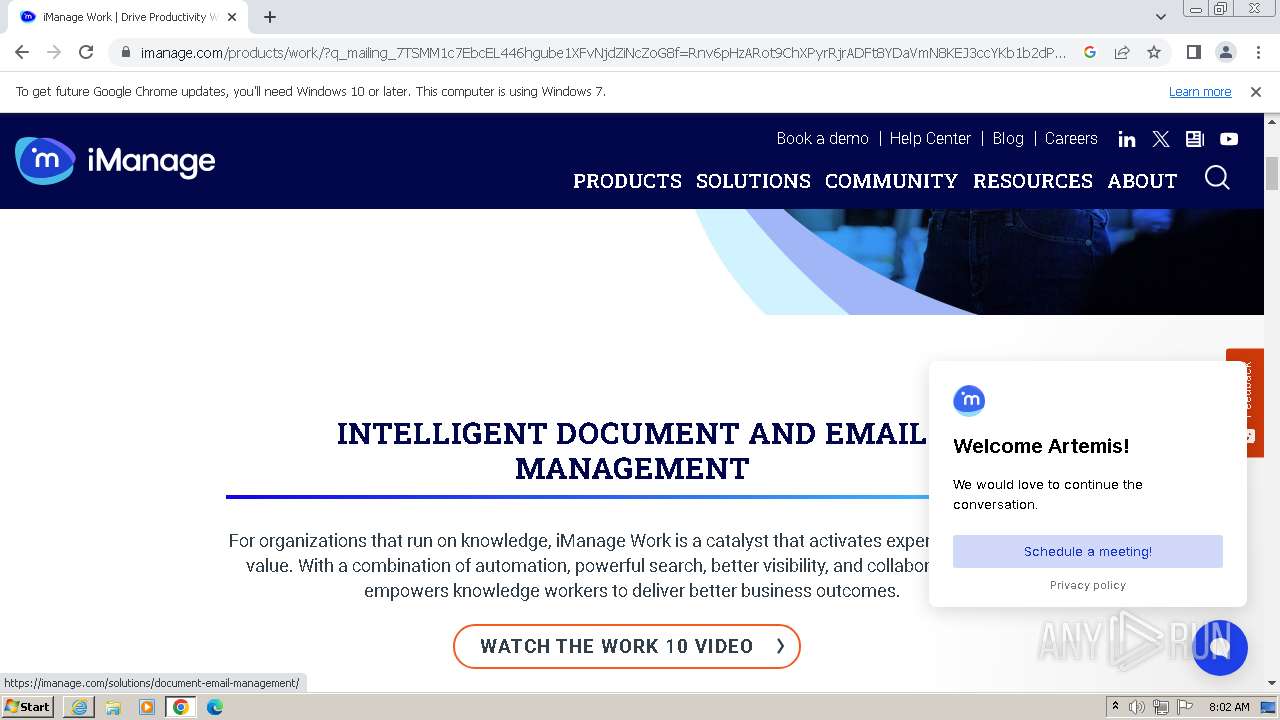
Task: Click Book a demo link
Action: (822, 139)
